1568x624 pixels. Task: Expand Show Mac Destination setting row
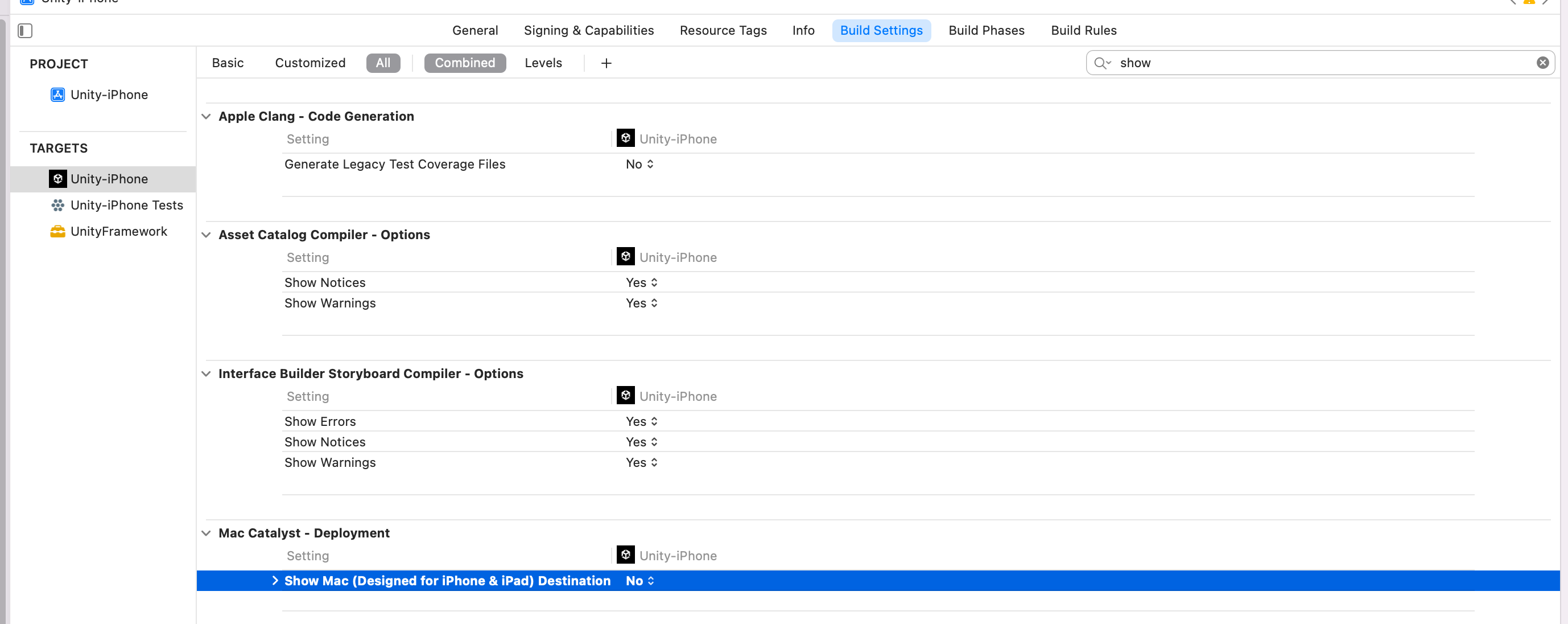tap(275, 581)
